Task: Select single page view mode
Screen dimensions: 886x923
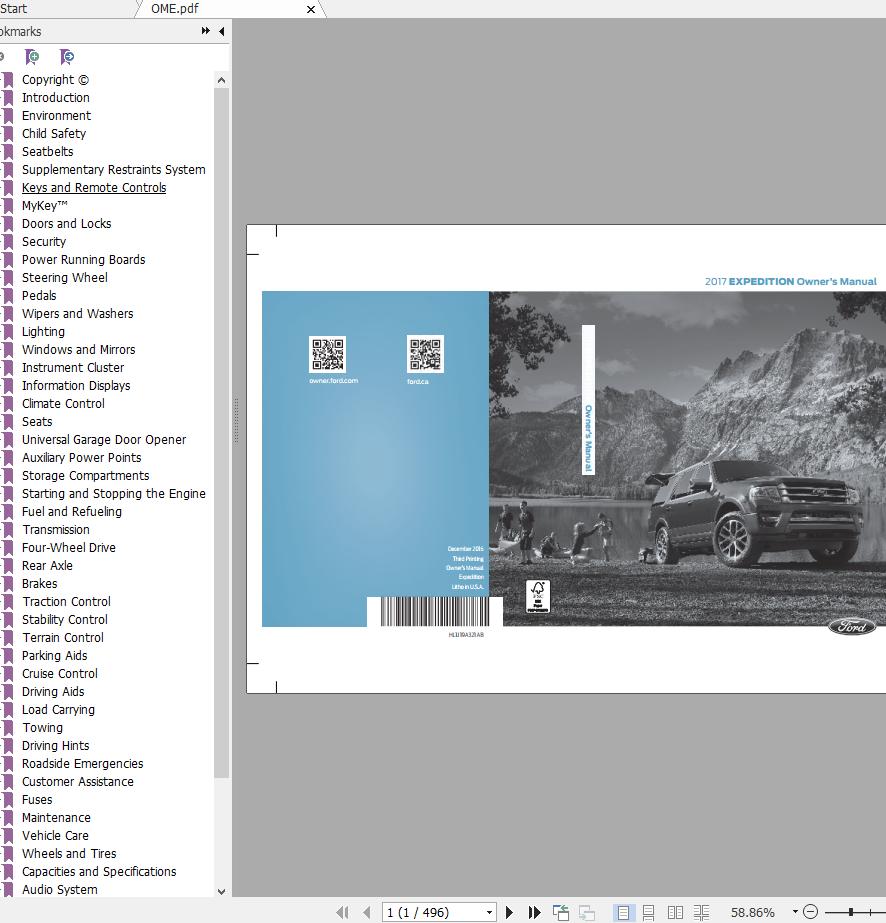Action: tap(623, 912)
